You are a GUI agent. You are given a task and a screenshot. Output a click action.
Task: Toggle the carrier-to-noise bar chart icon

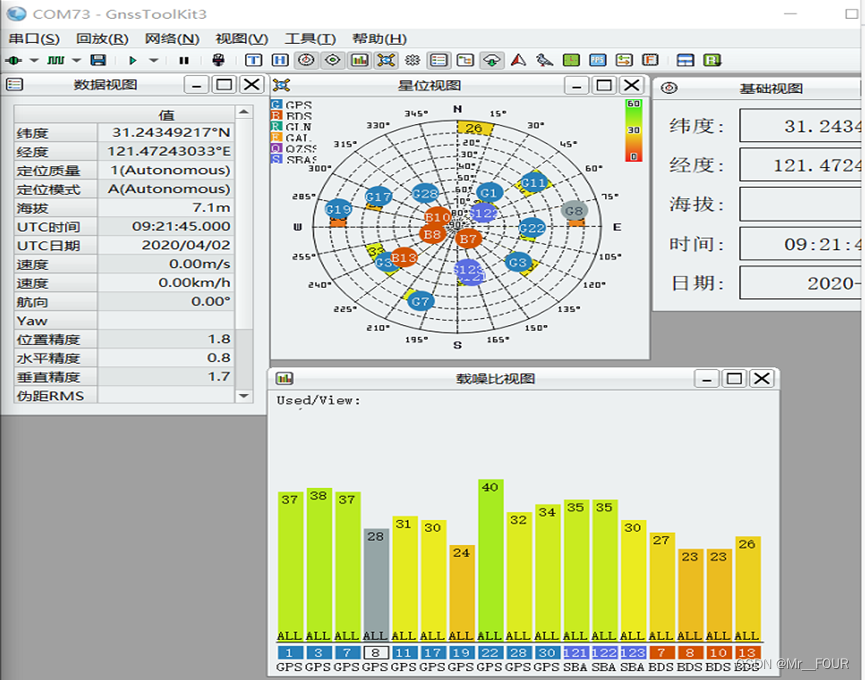click(360, 60)
